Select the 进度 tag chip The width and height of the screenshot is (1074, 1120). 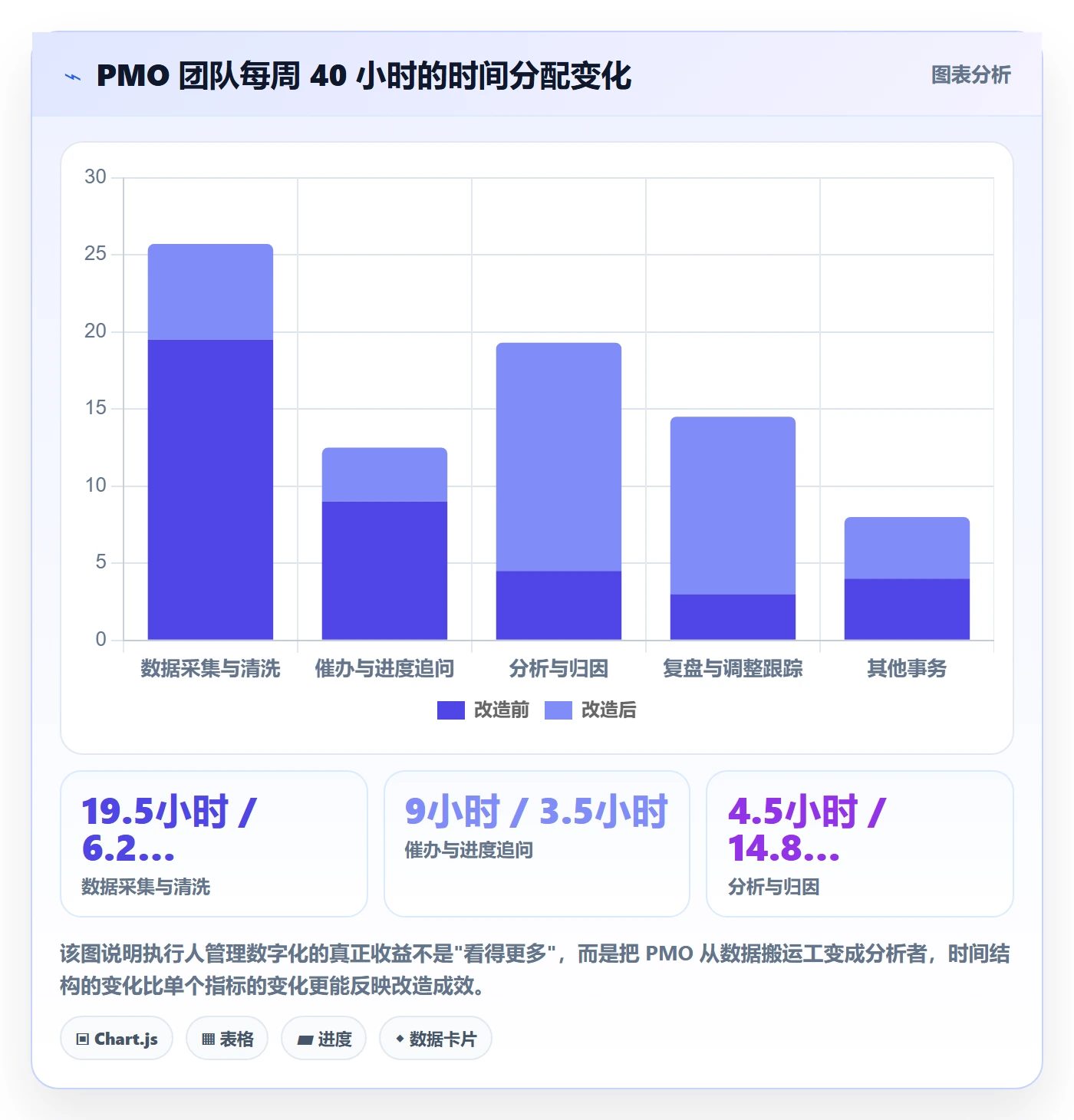pos(324,1039)
